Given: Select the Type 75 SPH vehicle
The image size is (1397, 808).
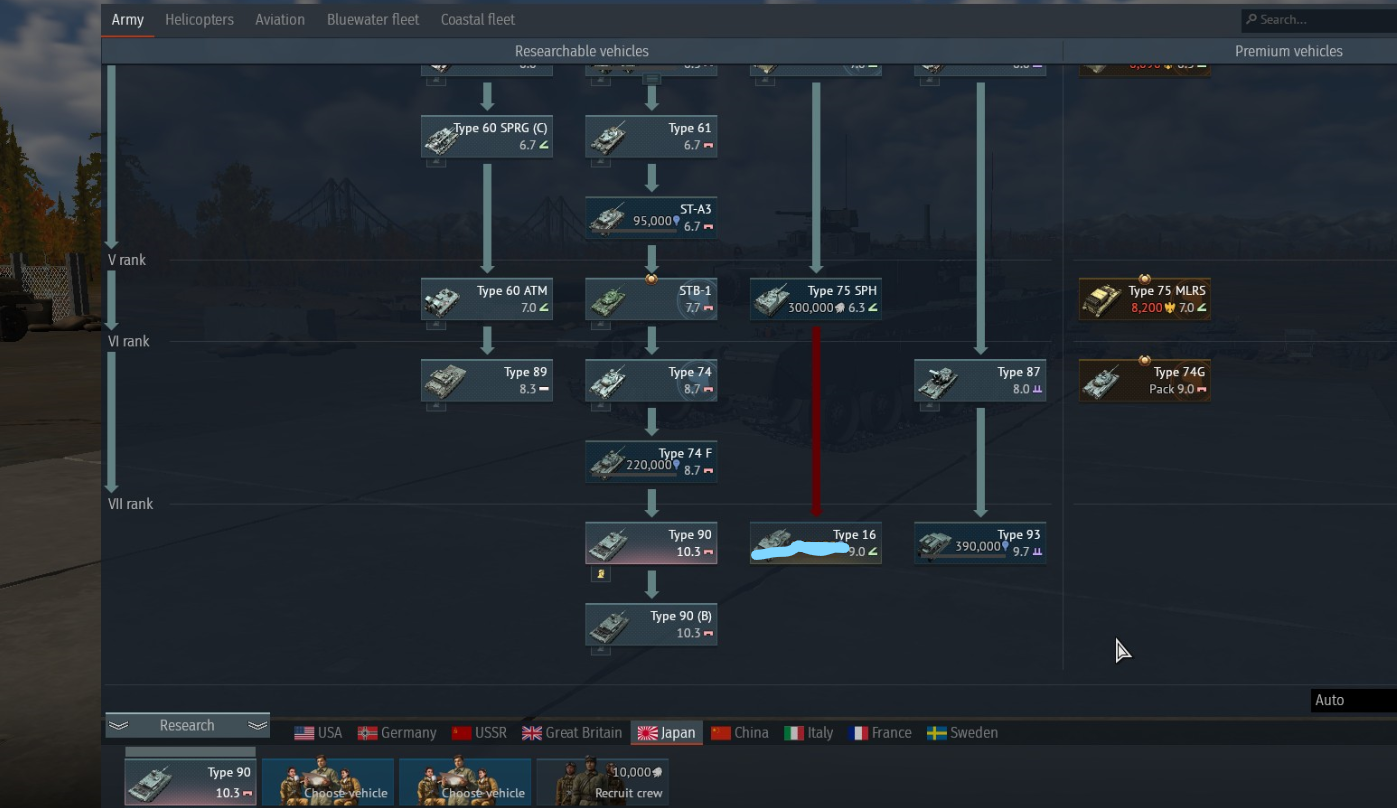Looking at the screenshot, I should (816, 299).
